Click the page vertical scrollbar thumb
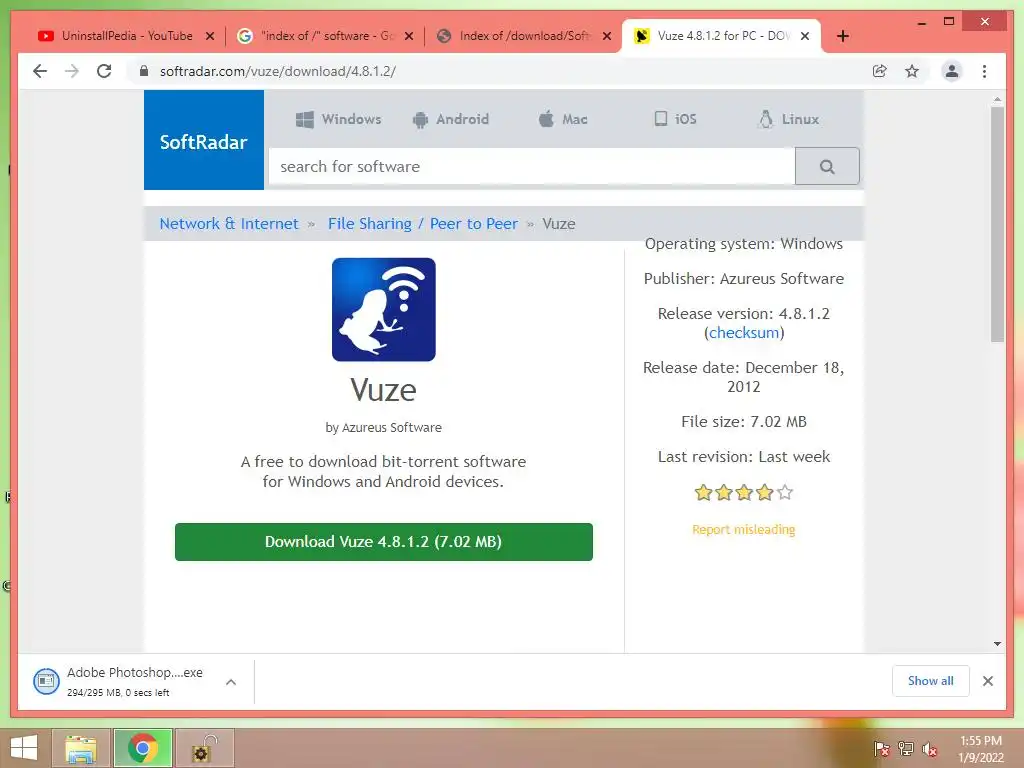The image size is (1024, 768). (x=997, y=224)
